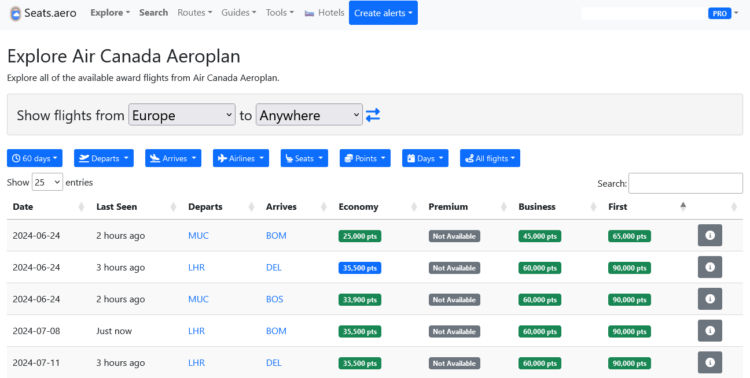Click the Seats.aero logo
Image resolution: width=750 pixels, height=378 pixels.
click(x=43, y=13)
